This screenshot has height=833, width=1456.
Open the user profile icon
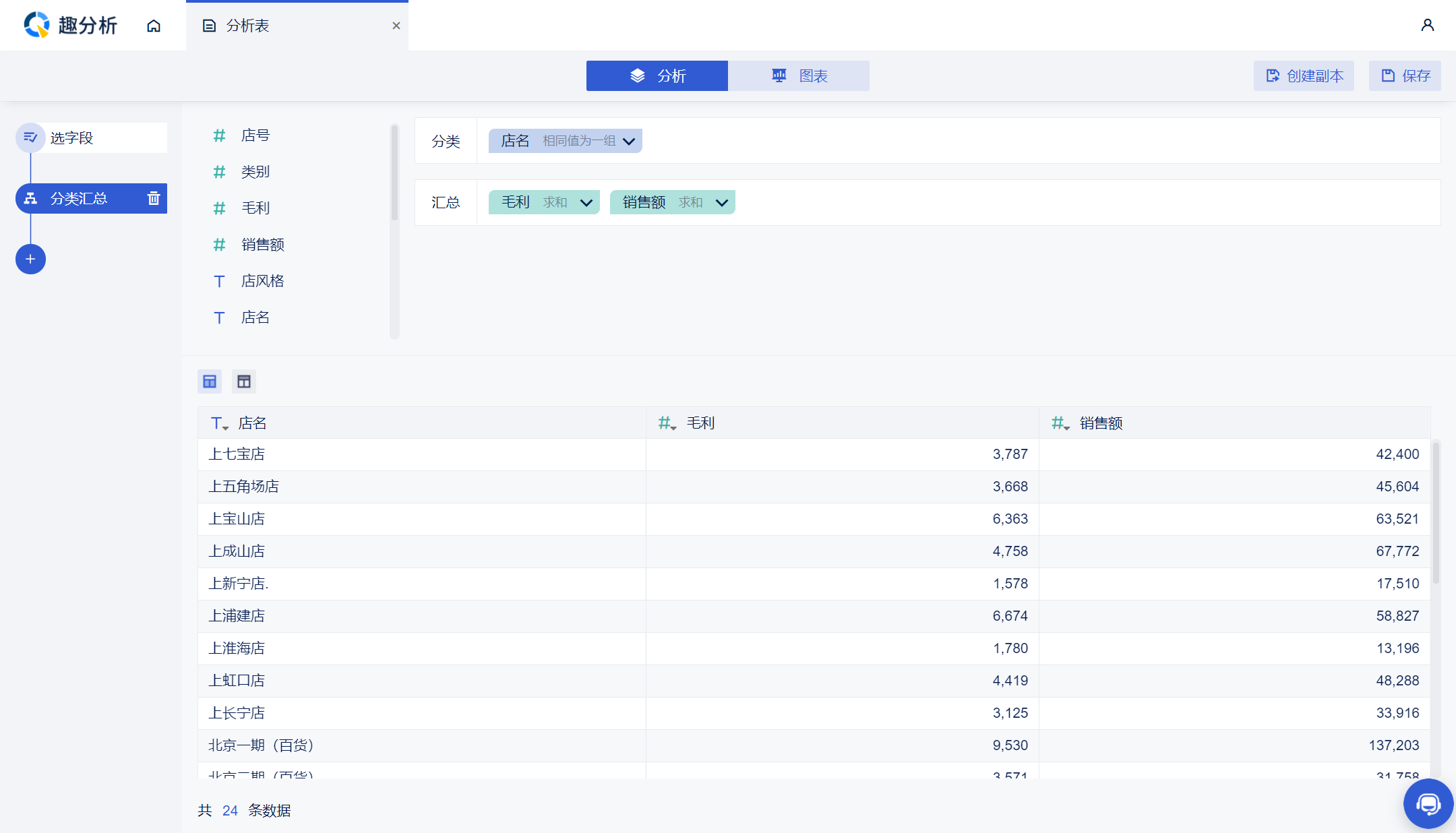pos(1427,26)
